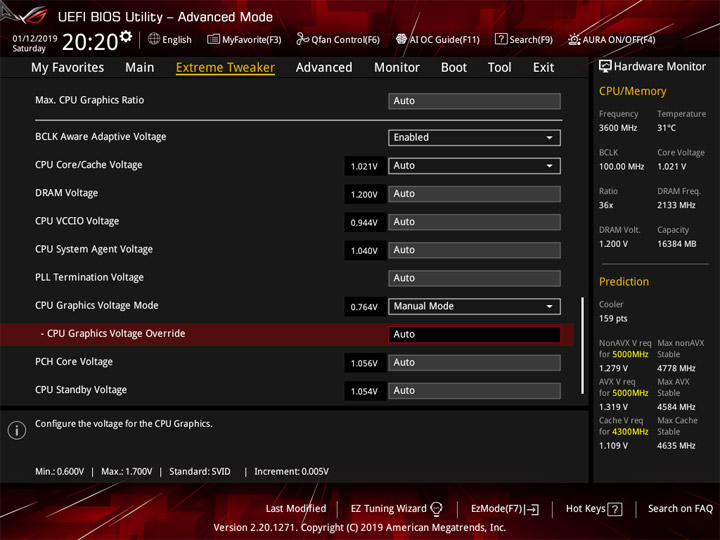This screenshot has width=720, height=540.
Task: Open MyFavorite(F3) icon
Action: [213, 39]
